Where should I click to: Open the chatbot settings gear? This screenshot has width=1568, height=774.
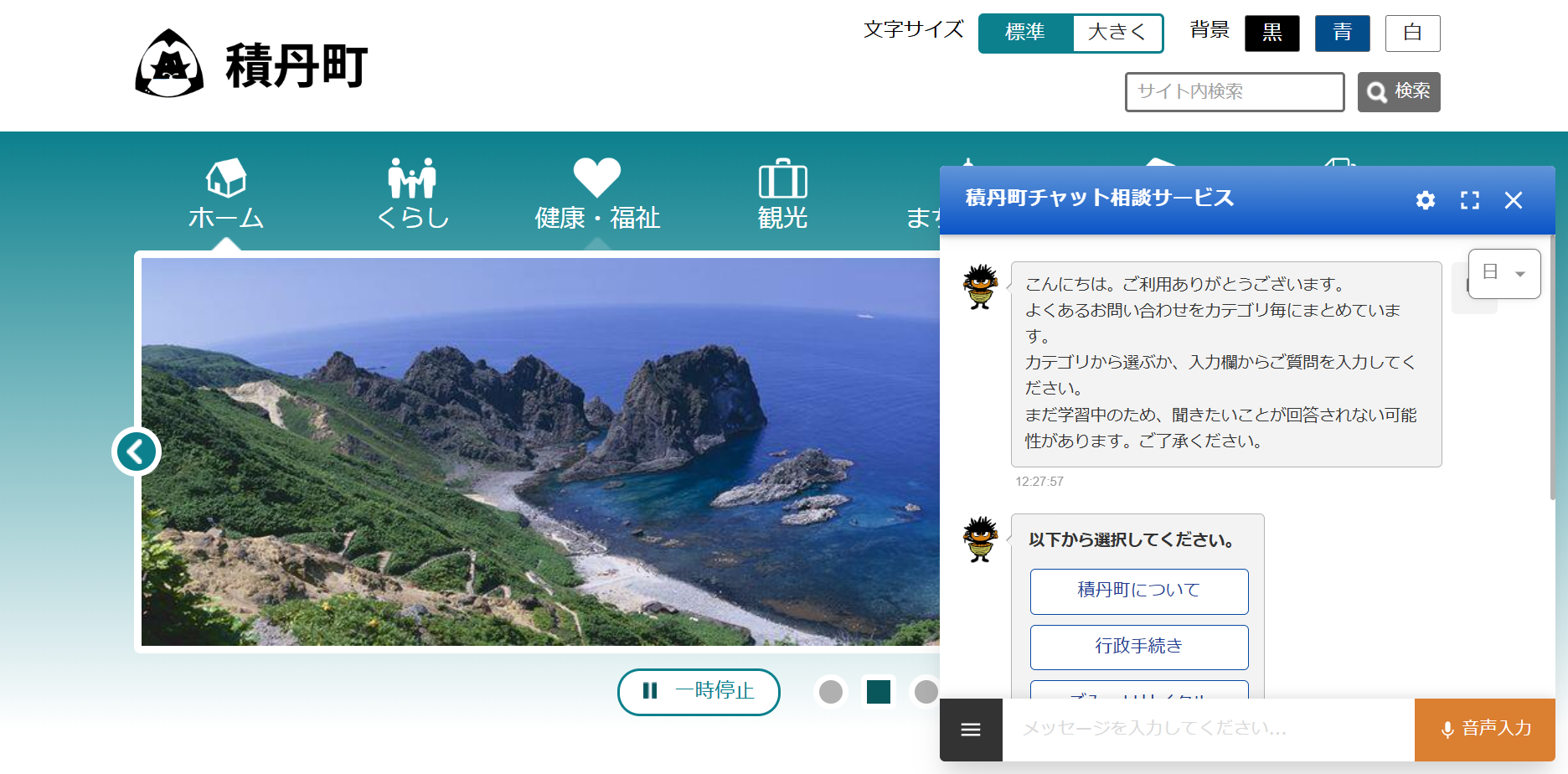point(1425,200)
